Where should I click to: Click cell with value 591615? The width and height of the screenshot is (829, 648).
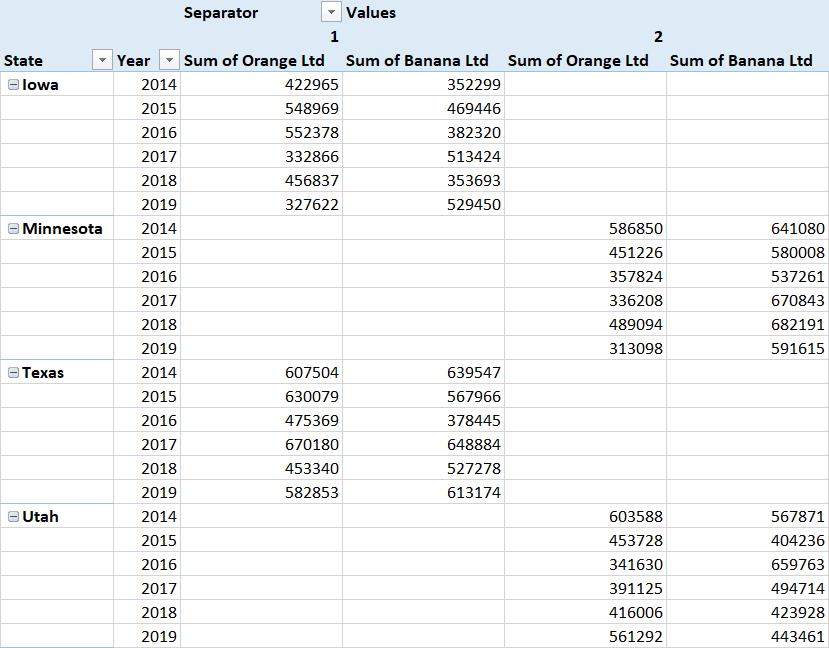pos(748,348)
